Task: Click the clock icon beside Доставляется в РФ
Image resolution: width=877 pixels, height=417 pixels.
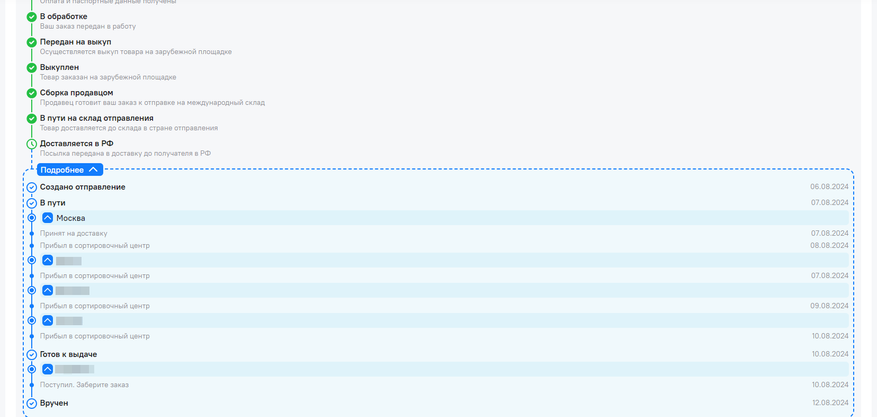Action: pyautogui.click(x=32, y=144)
